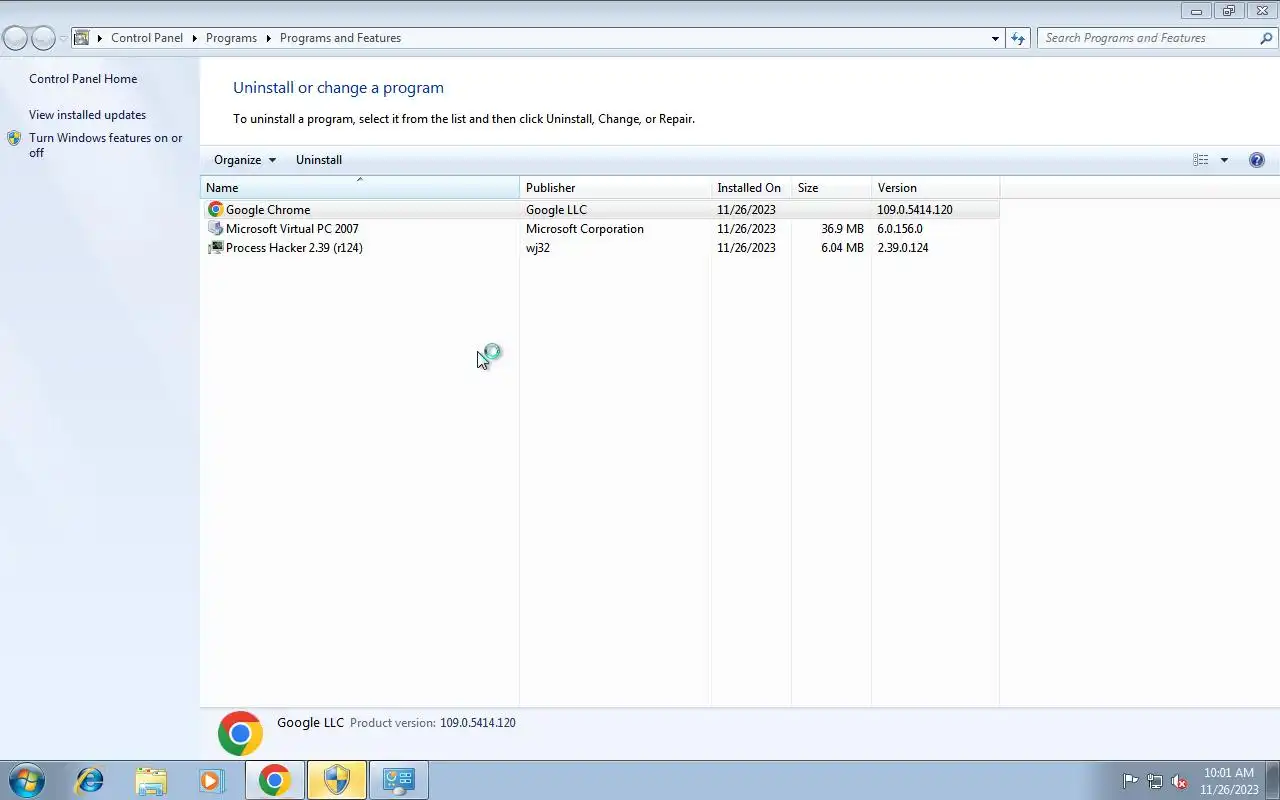Click the shield taskbar button
The height and width of the screenshot is (800, 1280).
pos(337,780)
